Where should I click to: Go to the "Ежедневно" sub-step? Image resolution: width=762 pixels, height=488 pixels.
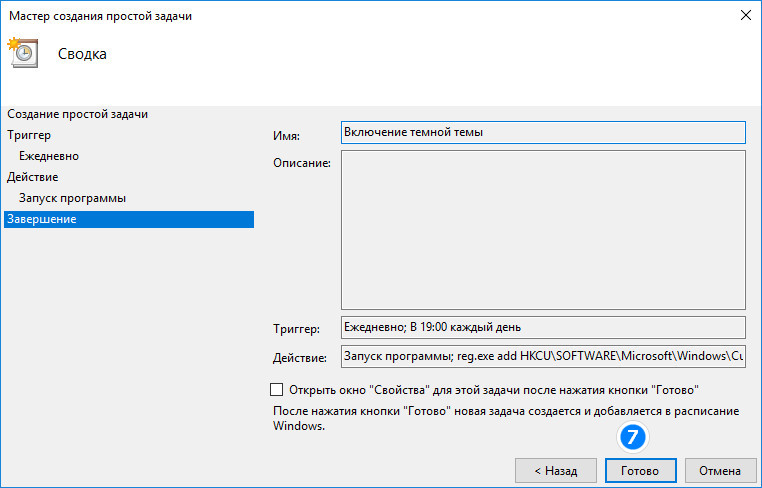[x=49, y=156]
